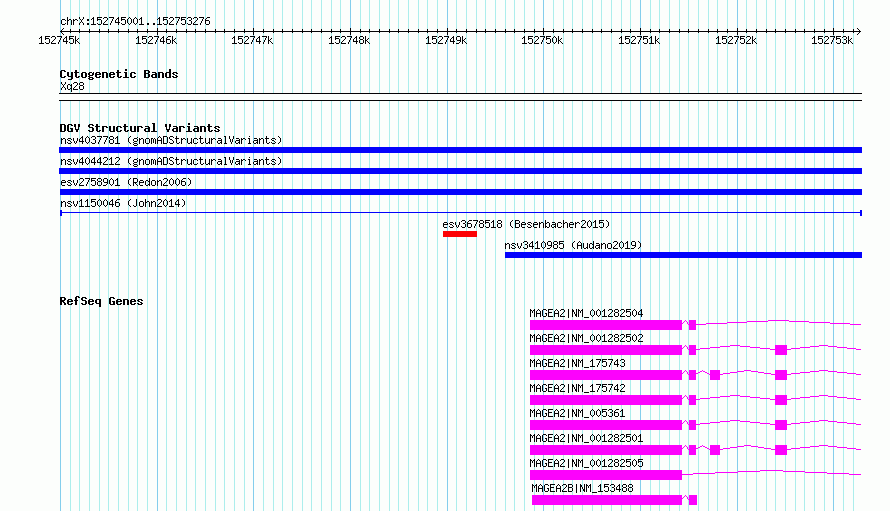Click the blue bar for nsv4037781
This screenshot has width=890, height=511.
coord(460,150)
